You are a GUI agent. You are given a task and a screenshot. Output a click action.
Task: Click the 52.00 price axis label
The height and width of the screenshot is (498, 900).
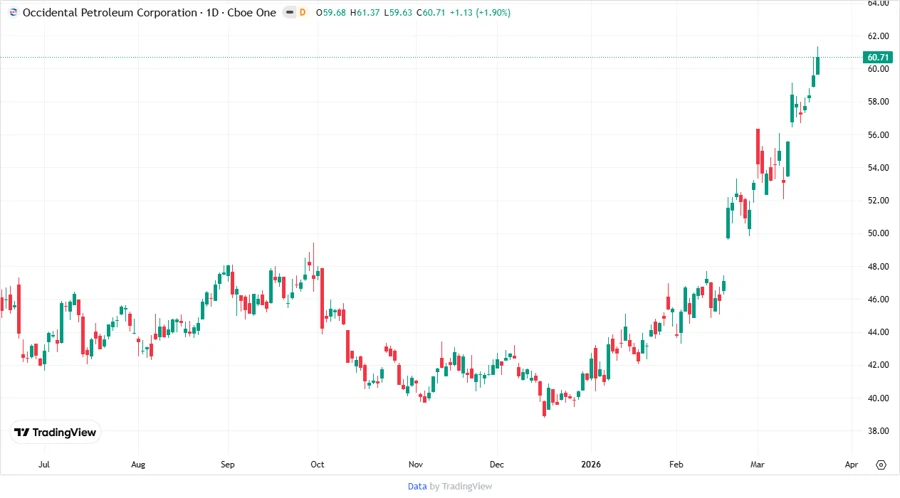coord(878,201)
